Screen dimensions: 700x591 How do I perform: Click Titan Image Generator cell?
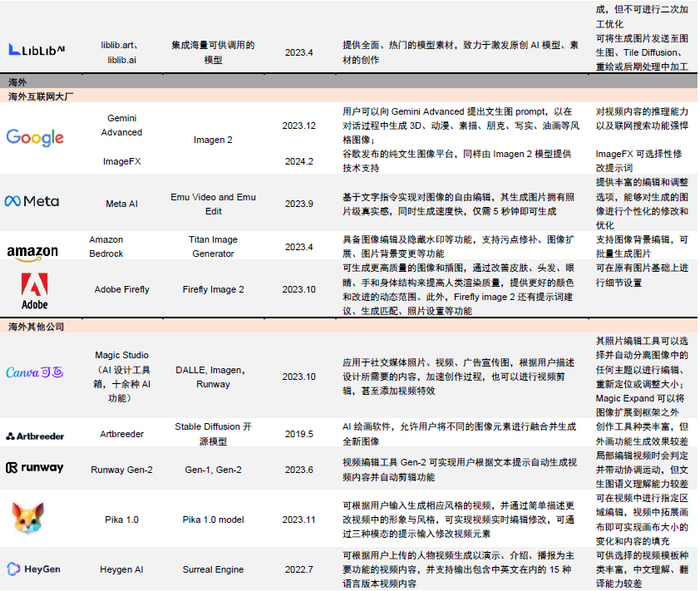coord(213,246)
